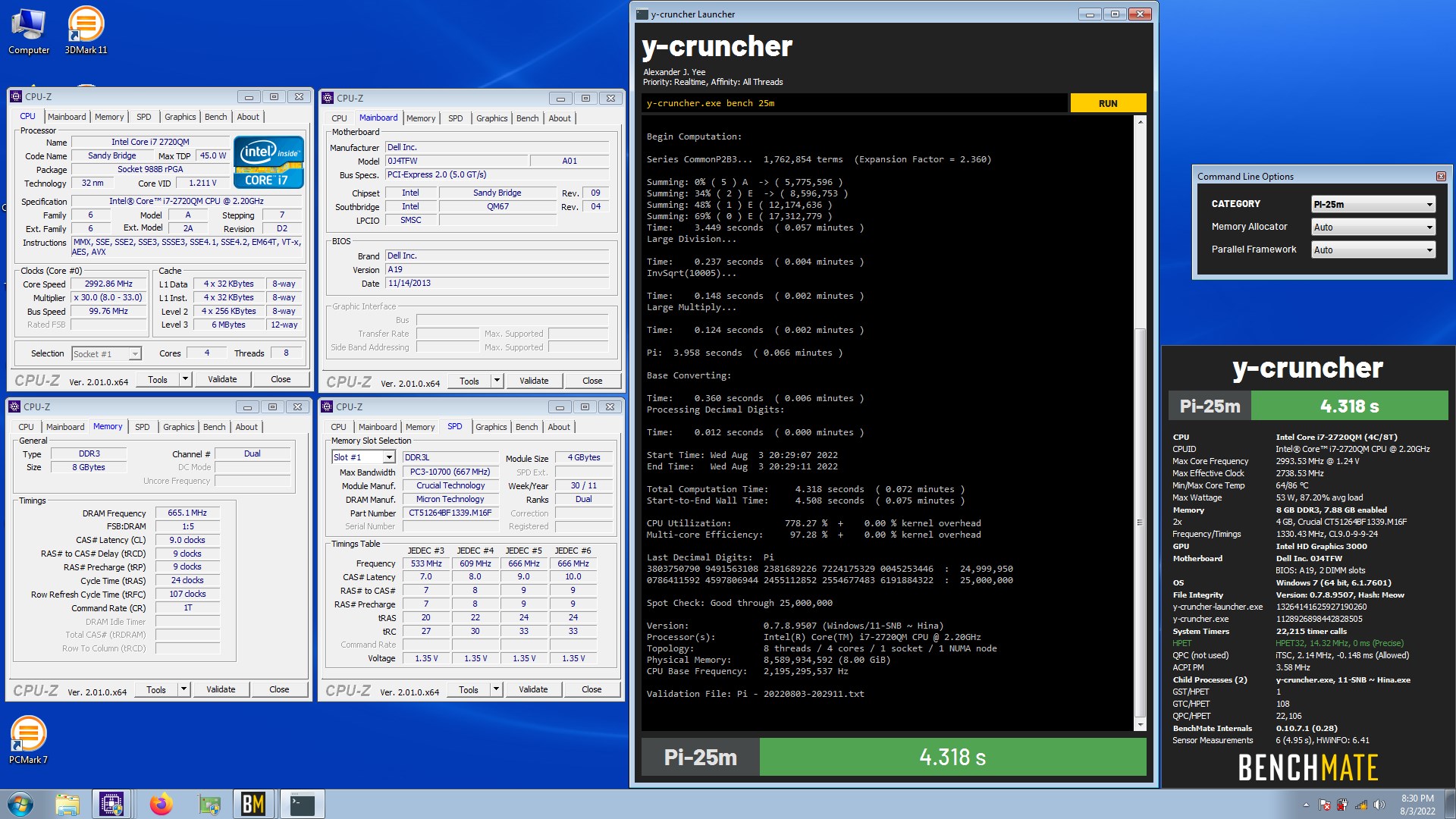Switch to Mainboard tab in CPU window
The width and height of the screenshot is (1456, 819).
pos(67,117)
